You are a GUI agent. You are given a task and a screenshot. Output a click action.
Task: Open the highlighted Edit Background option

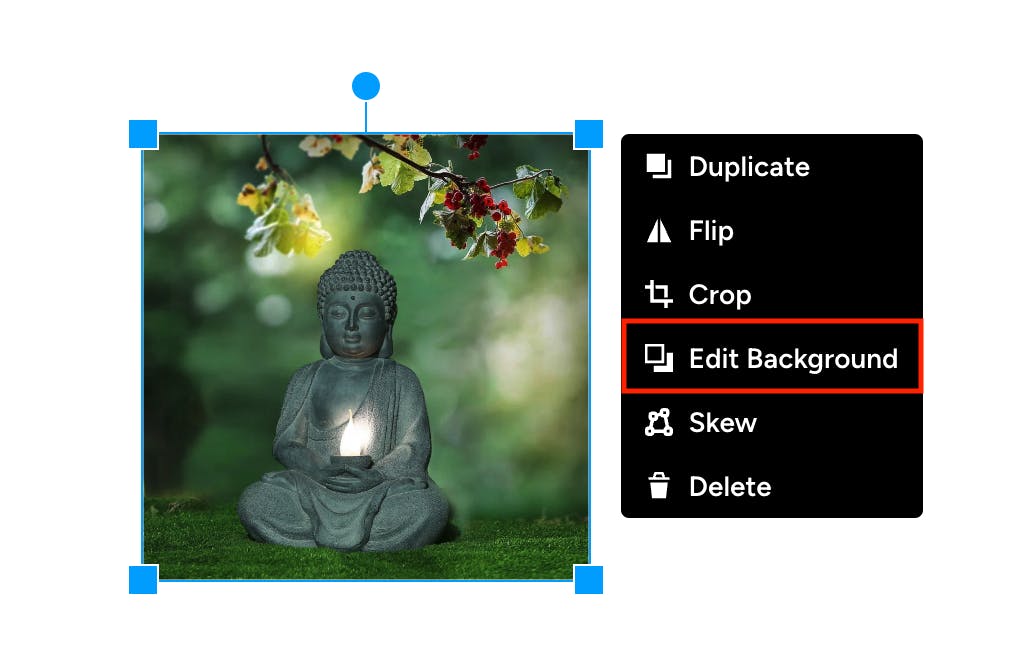pos(772,356)
